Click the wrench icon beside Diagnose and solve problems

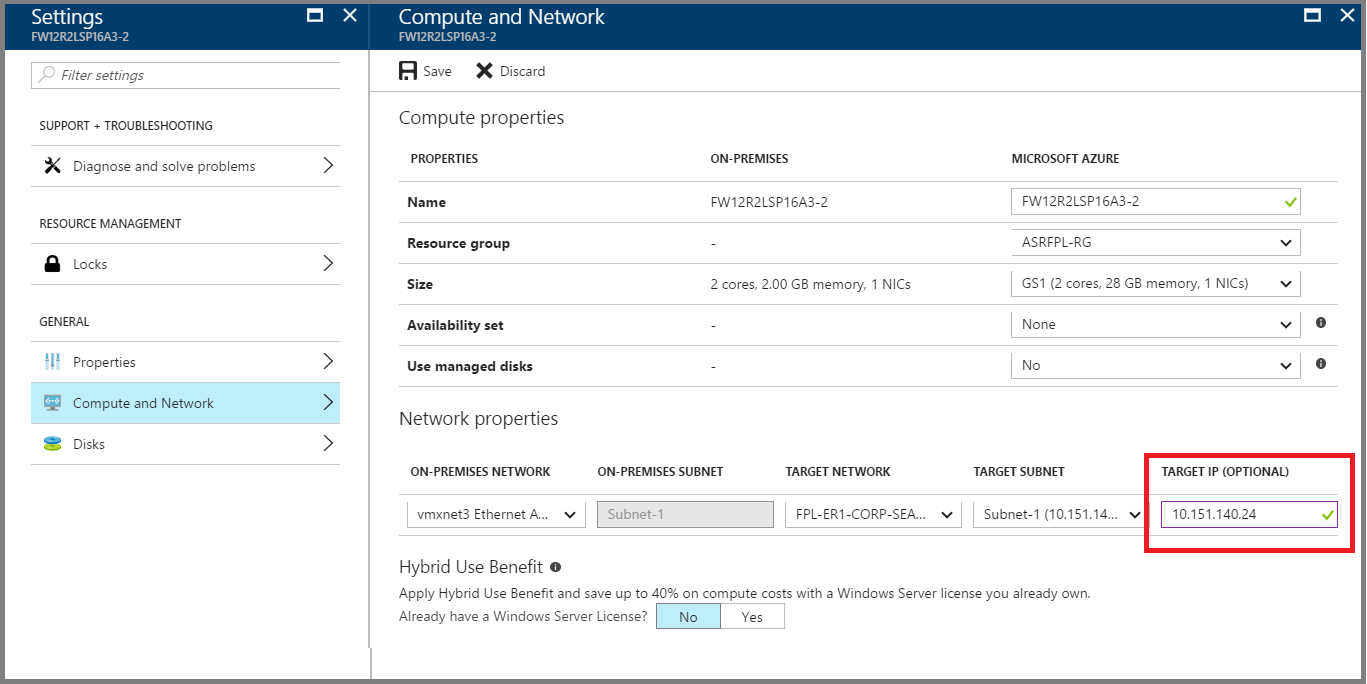[x=52, y=165]
